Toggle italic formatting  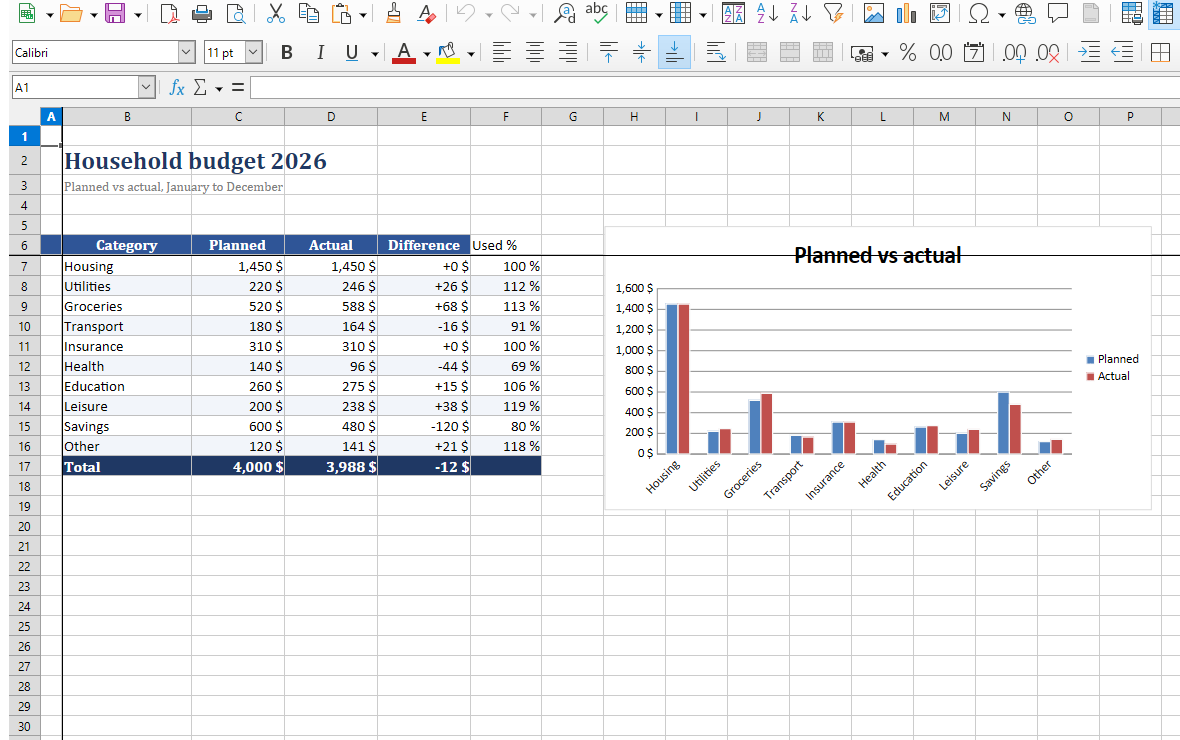(x=320, y=53)
